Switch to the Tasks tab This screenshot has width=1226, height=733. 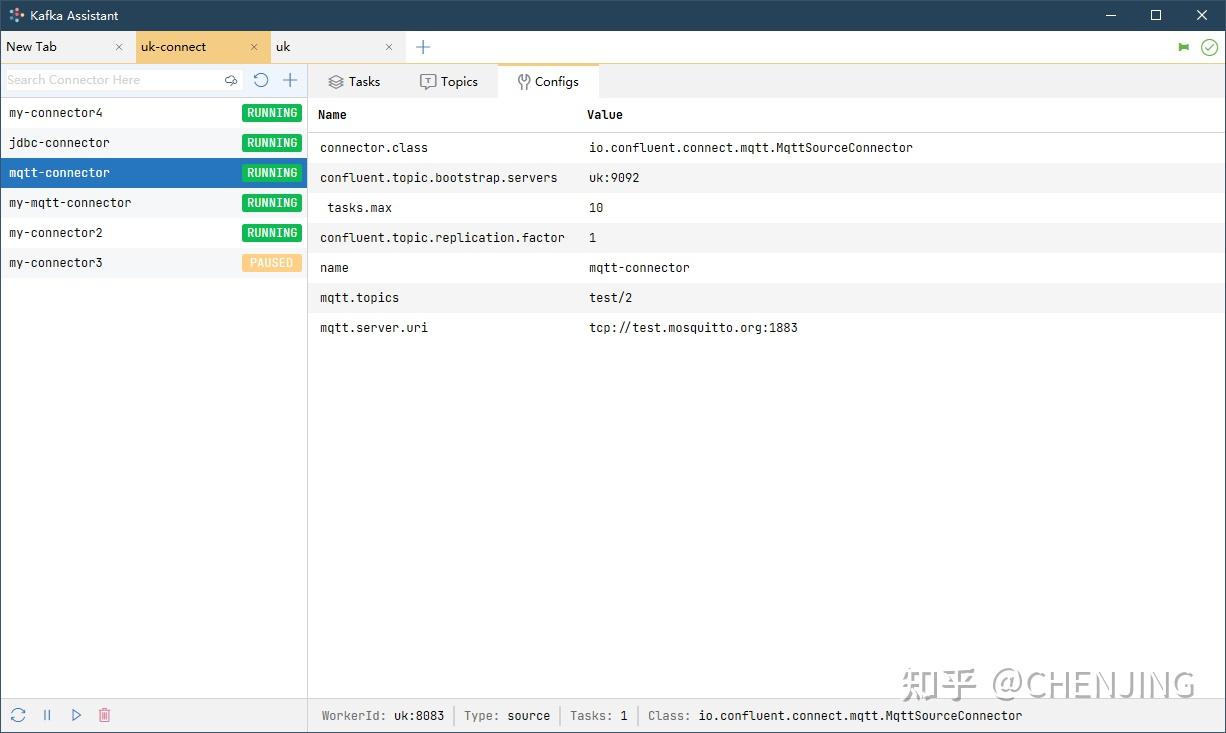click(355, 81)
